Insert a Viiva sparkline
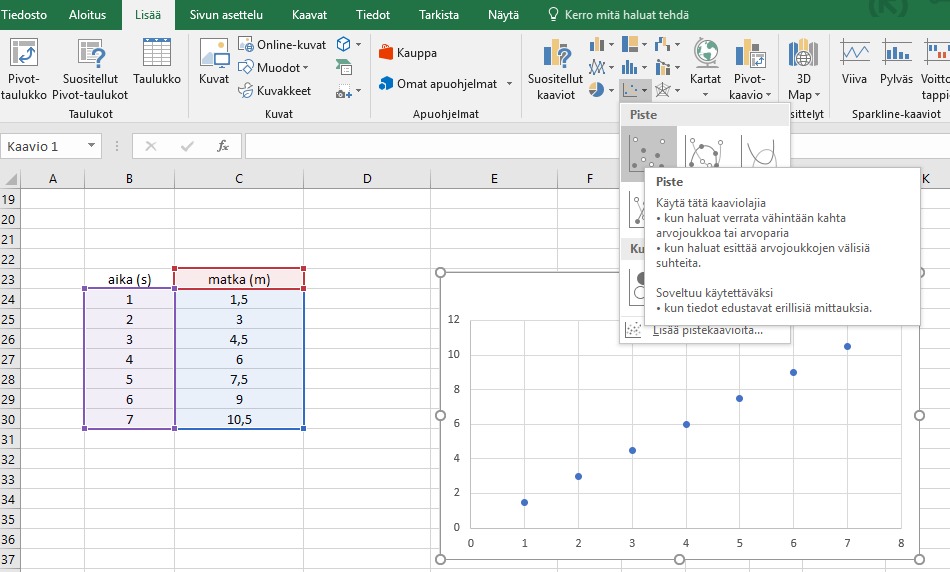Screen dimensions: 950x572 coord(854,61)
